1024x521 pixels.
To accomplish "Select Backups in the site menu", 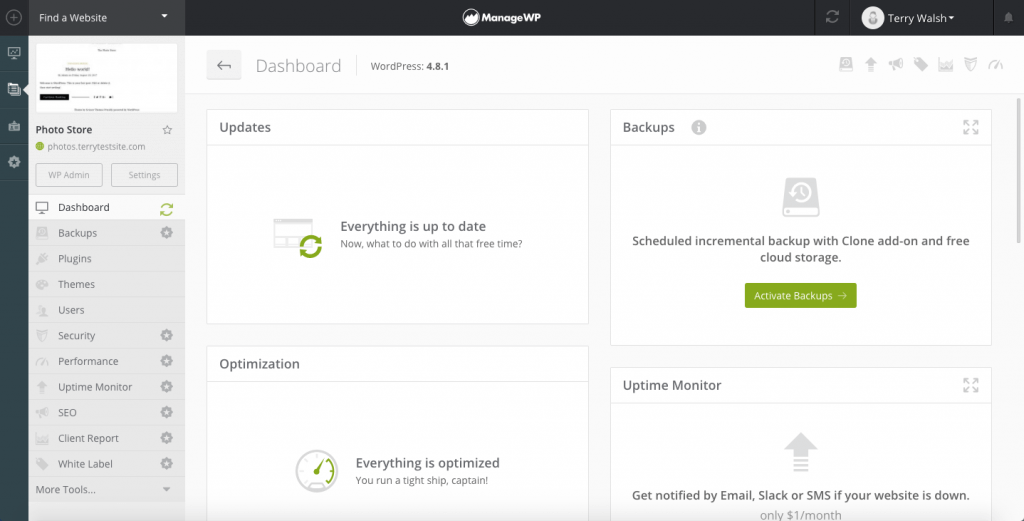I will 106,233.
